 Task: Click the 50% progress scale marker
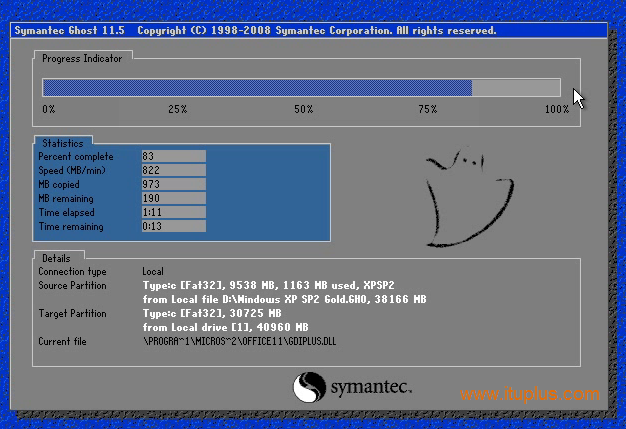(303, 109)
